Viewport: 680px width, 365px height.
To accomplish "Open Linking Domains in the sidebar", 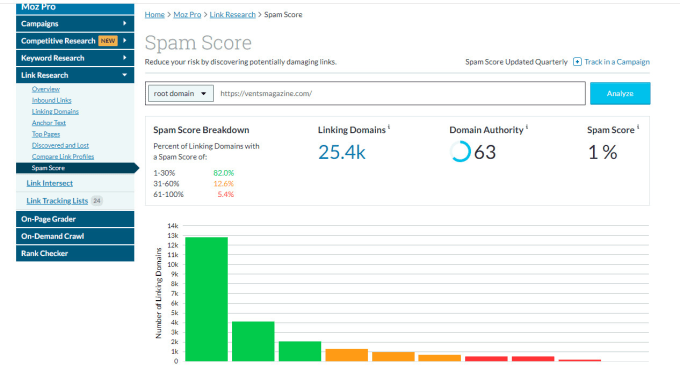I will tap(55, 111).
